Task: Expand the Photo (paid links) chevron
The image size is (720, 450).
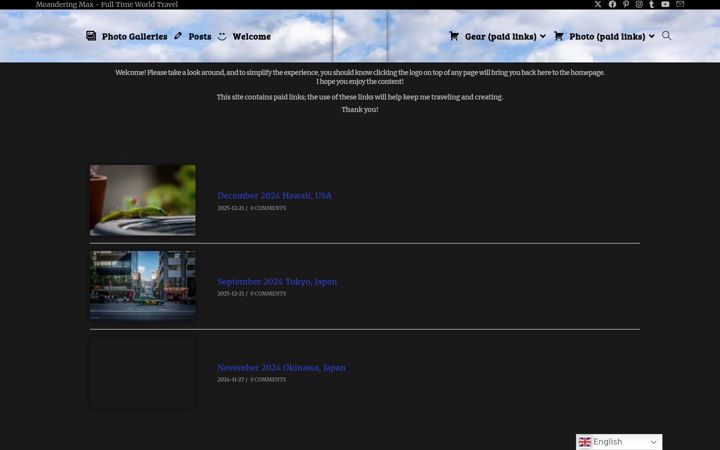Action: (x=652, y=36)
